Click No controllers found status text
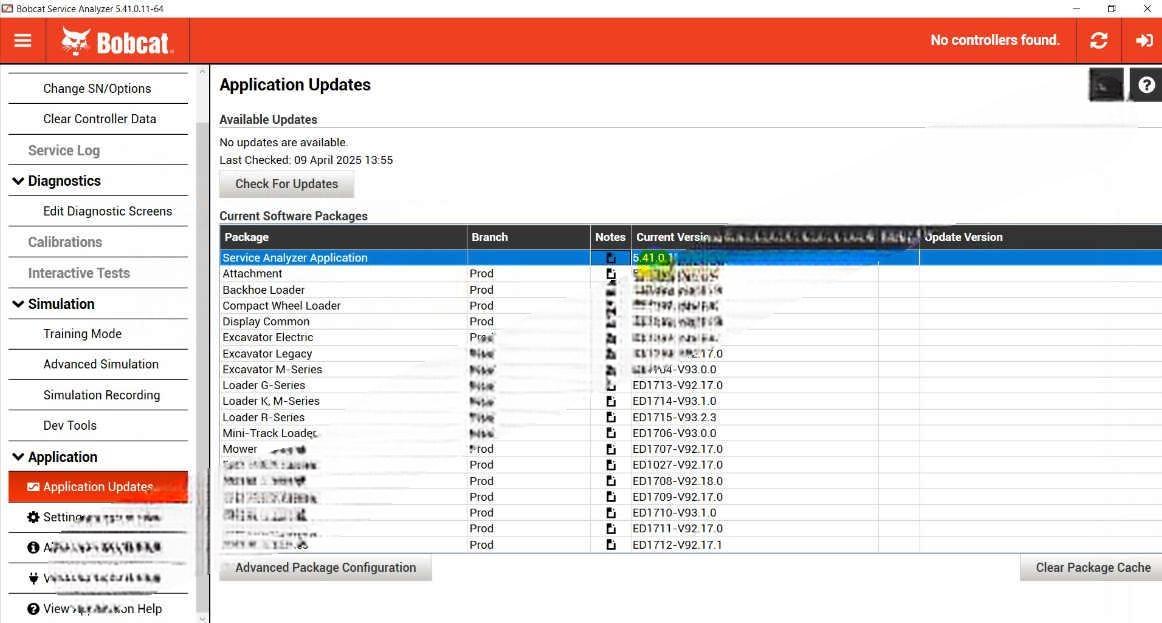Screen dimensions: 1162x623 tap(995, 40)
